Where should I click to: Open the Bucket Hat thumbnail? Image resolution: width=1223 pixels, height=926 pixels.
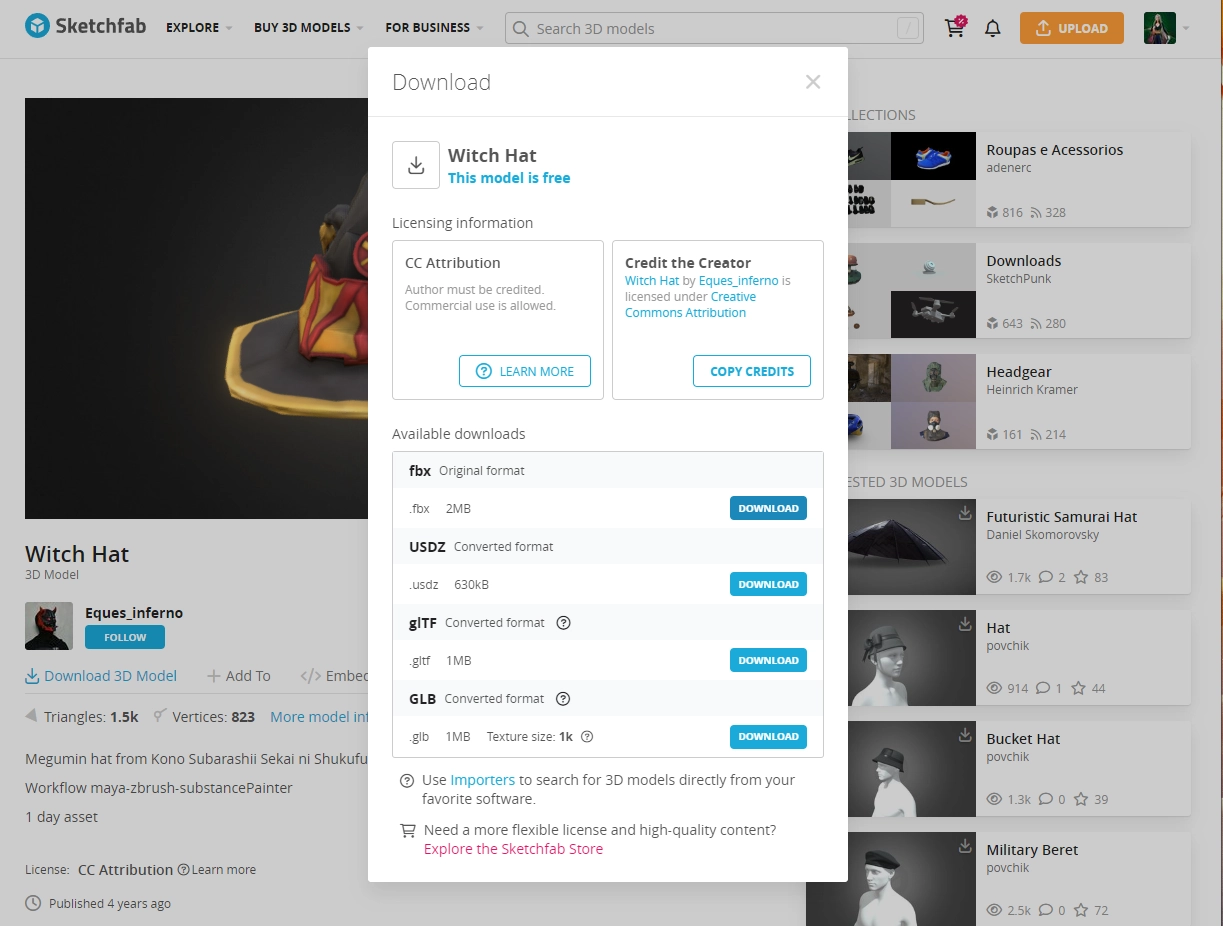[910, 769]
